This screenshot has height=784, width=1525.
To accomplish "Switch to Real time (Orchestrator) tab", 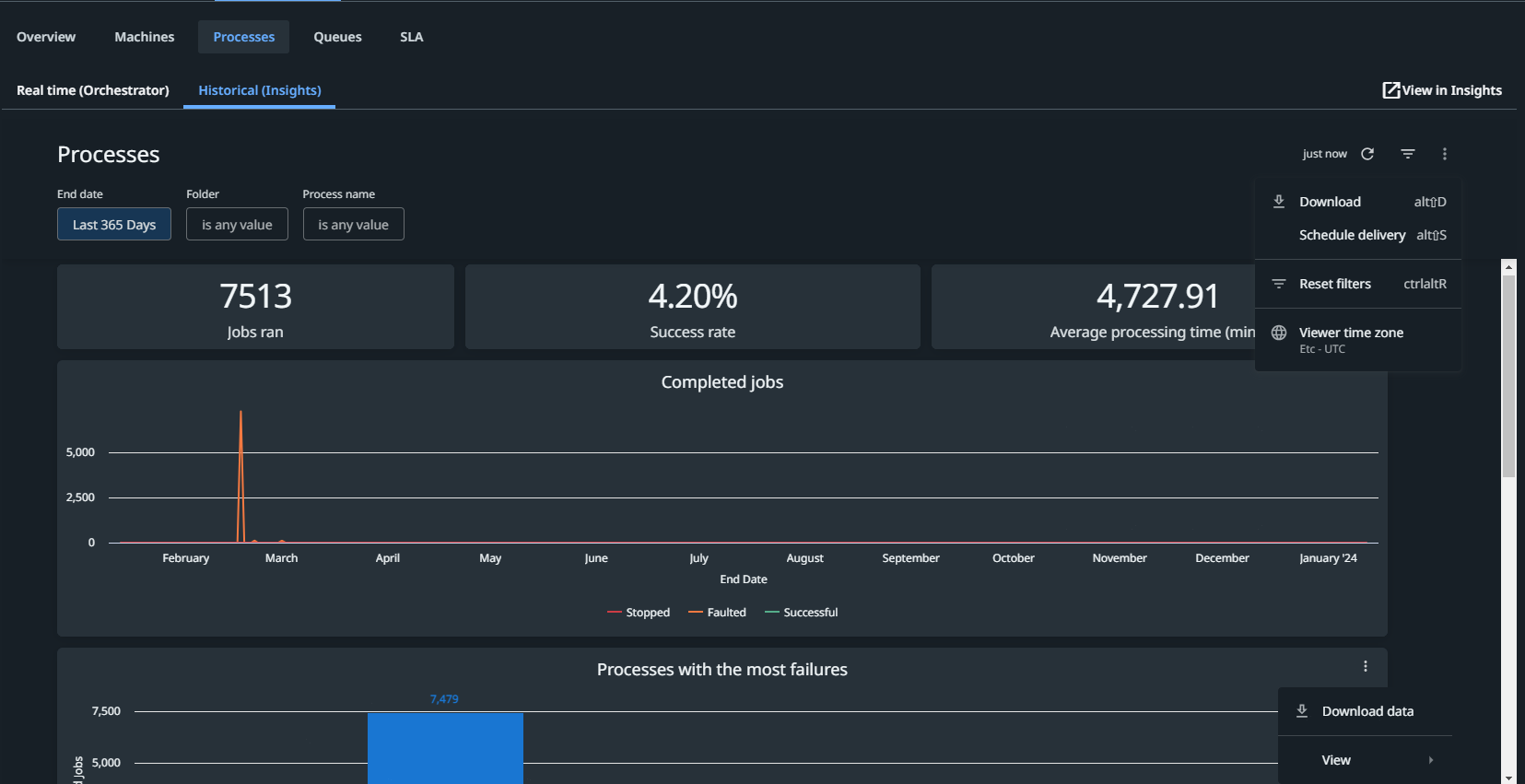I will 93,90.
